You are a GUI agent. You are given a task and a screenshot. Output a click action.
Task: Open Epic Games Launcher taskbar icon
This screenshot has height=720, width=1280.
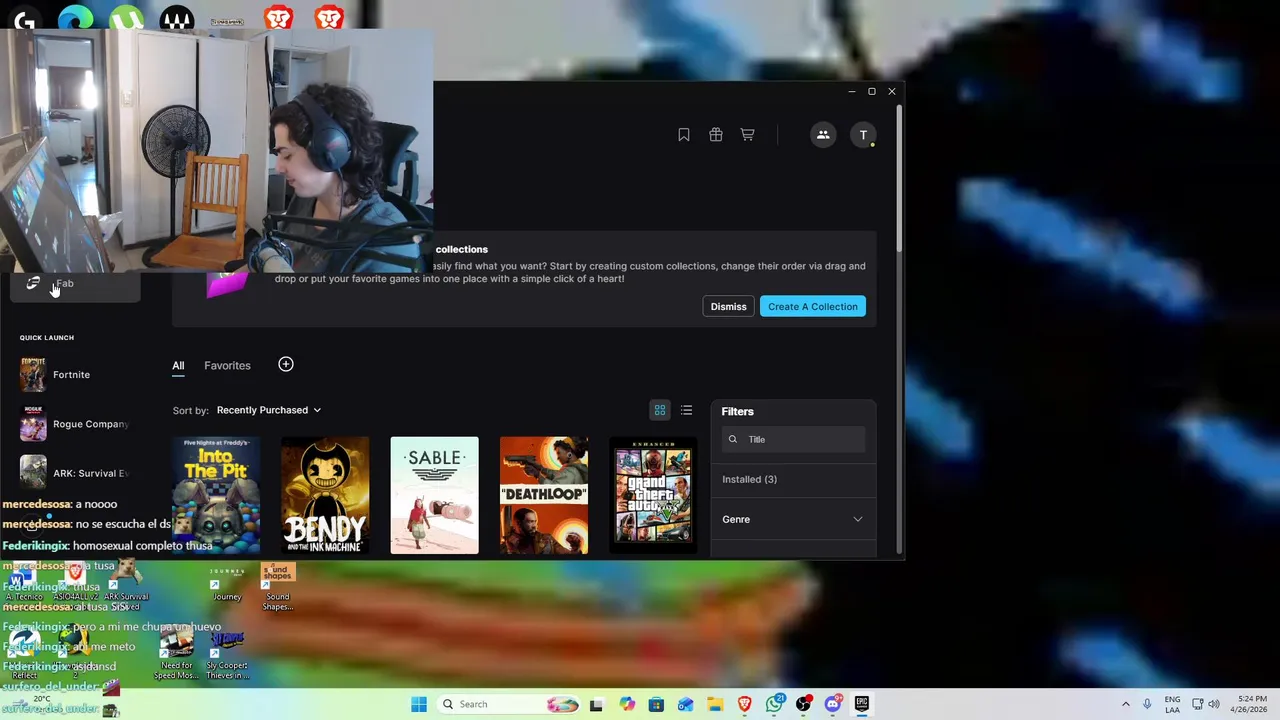862,704
